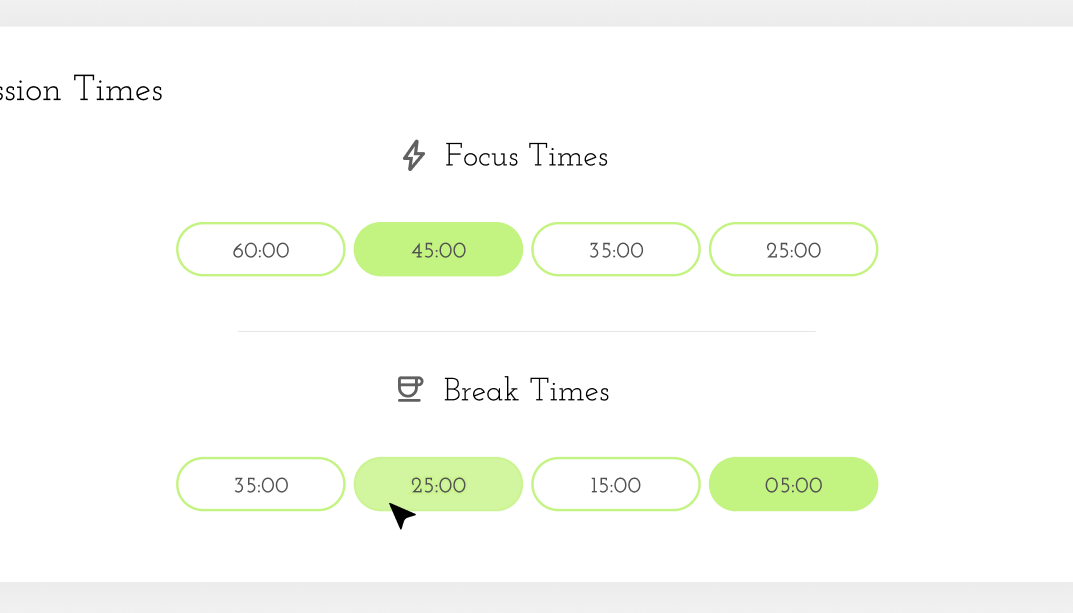Image resolution: width=1073 pixels, height=613 pixels.
Task: Click the coffee cup Break Times icon
Action: coord(410,389)
